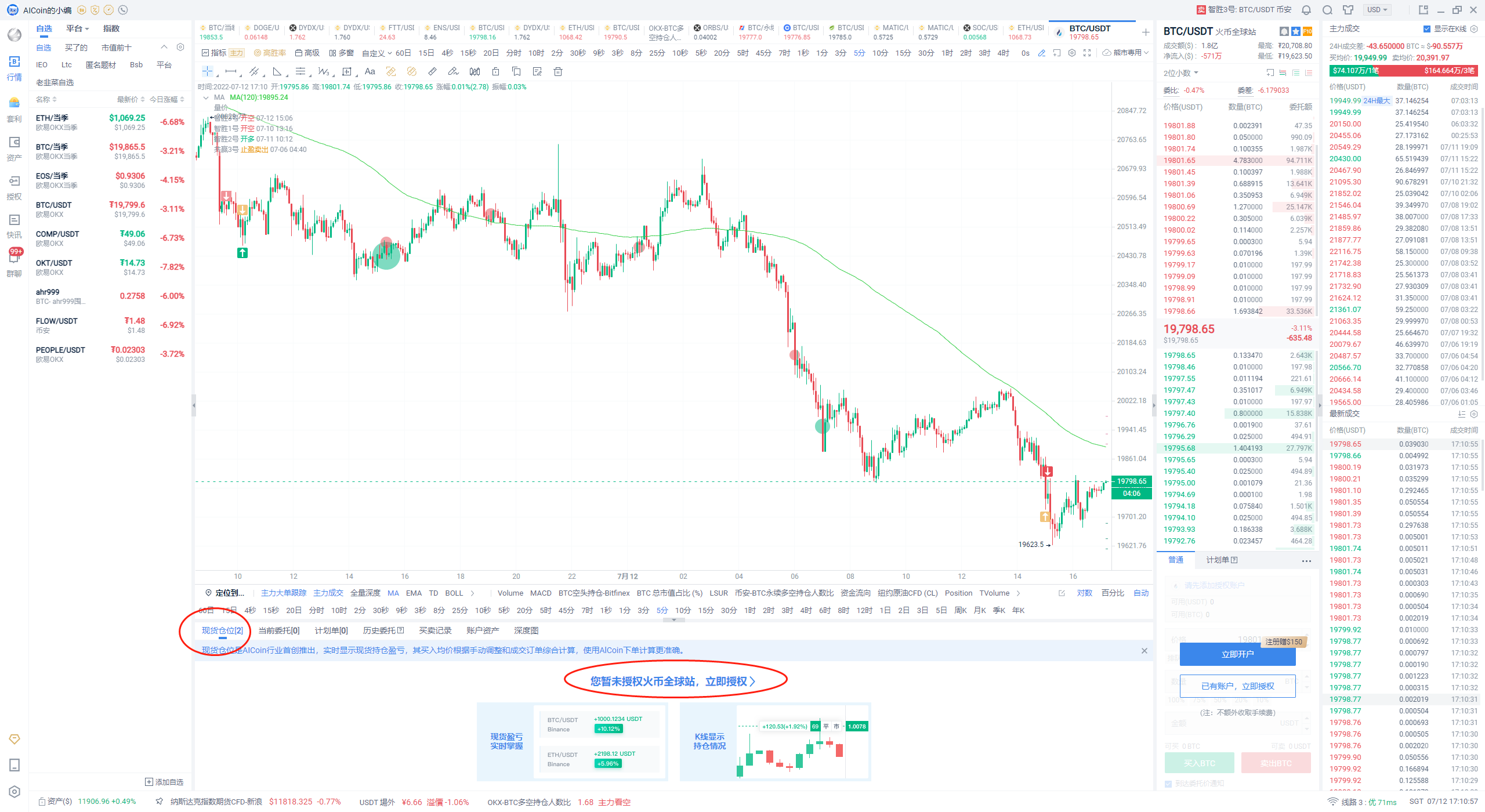Open the 多窗 multi-window button
Image resolution: width=1485 pixels, height=812 pixels.
click(x=341, y=53)
